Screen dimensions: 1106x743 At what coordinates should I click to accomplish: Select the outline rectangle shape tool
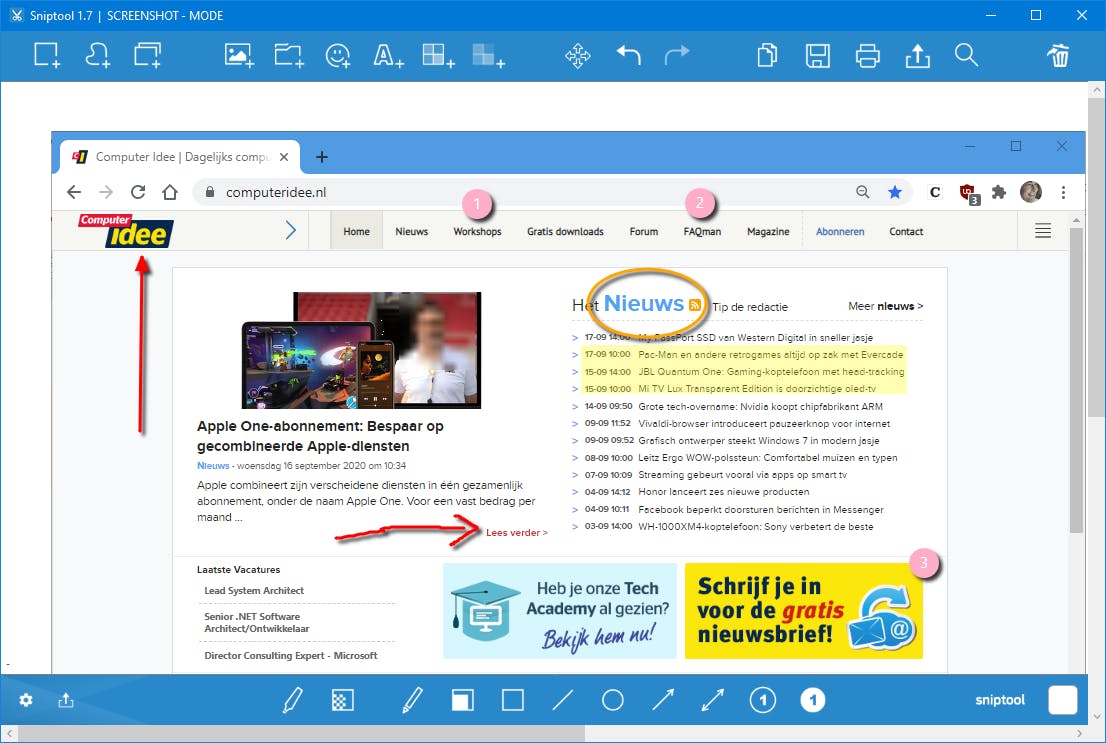point(513,700)
